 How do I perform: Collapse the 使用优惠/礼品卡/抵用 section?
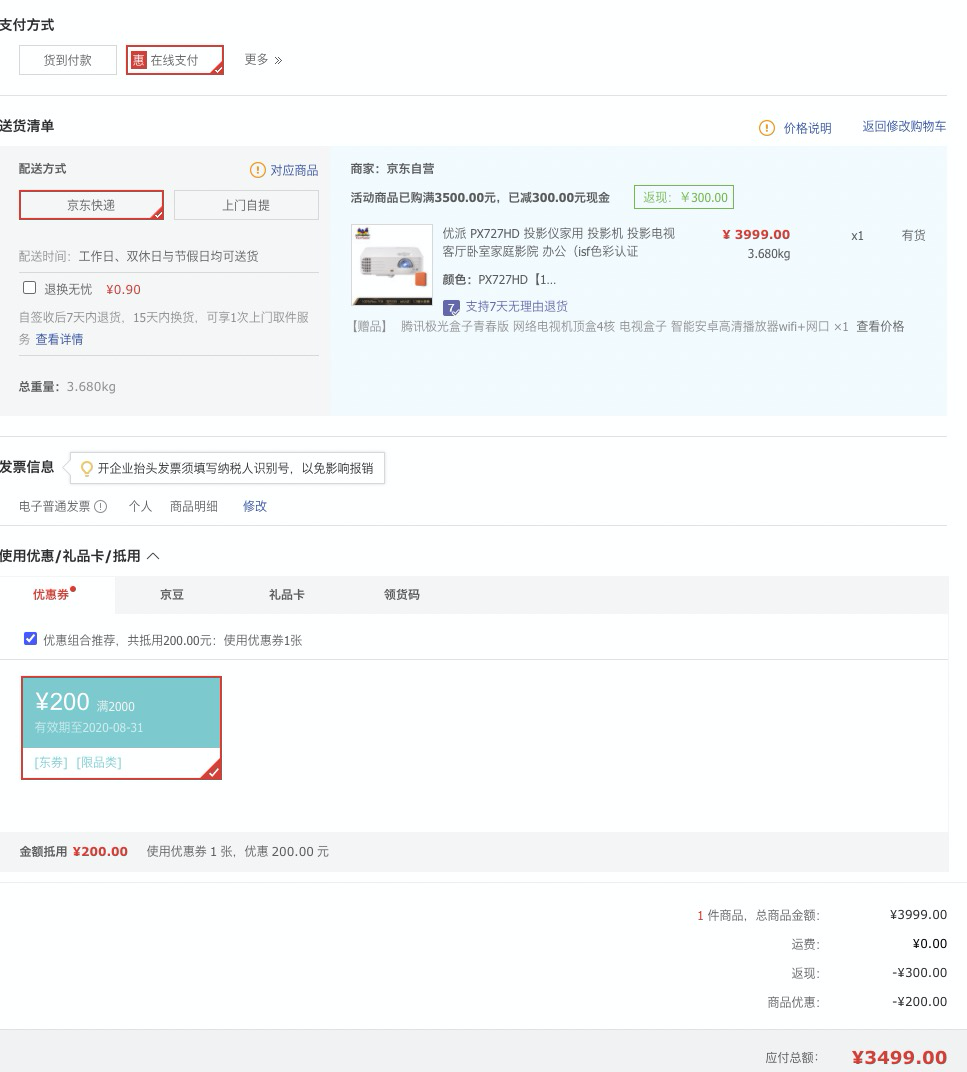153,556
